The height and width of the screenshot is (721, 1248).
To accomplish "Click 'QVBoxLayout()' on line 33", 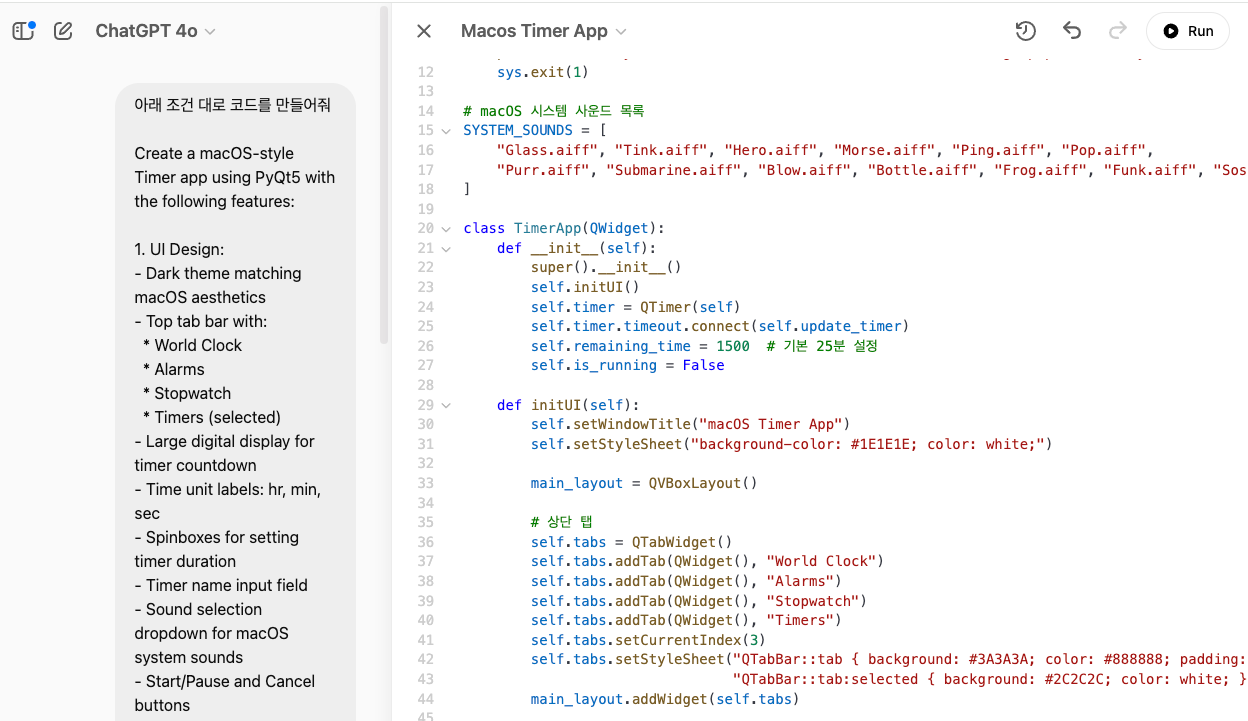I will click(x=703, y=483).
